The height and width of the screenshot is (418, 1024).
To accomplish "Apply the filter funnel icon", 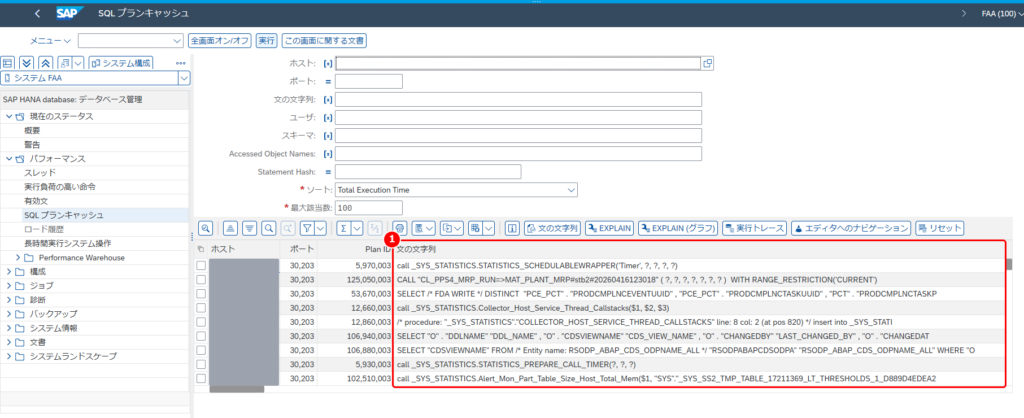I will coord(308,228).
